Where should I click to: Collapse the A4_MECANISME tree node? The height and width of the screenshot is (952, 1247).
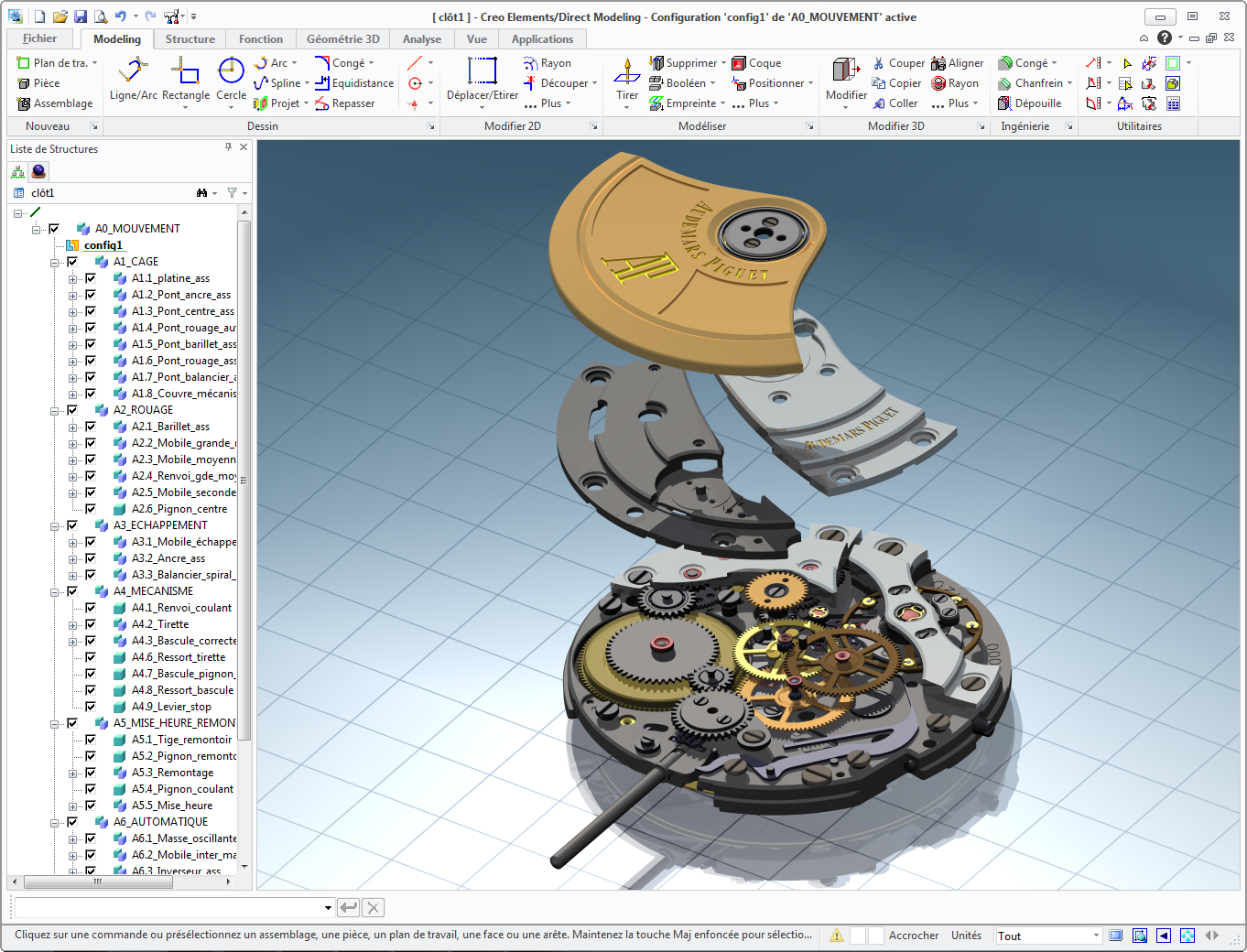[55, 592]
